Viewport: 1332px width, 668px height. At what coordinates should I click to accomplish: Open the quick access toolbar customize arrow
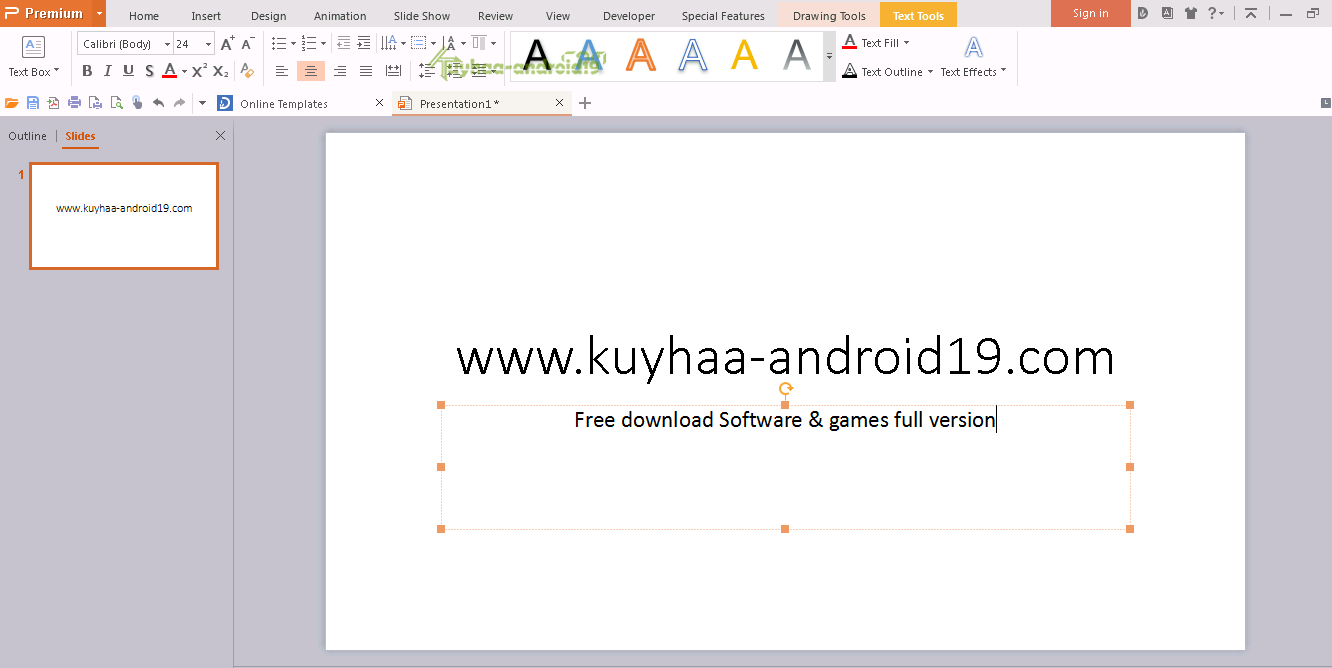[202, 103]
